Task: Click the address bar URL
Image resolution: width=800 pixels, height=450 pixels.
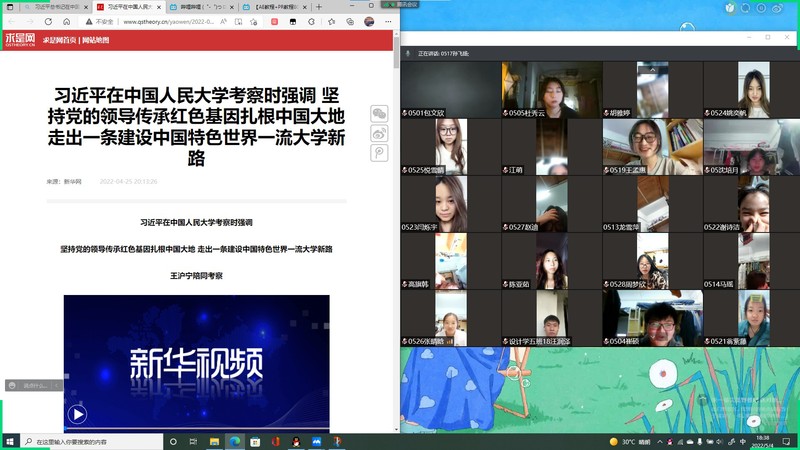Action: click(160, 21)
